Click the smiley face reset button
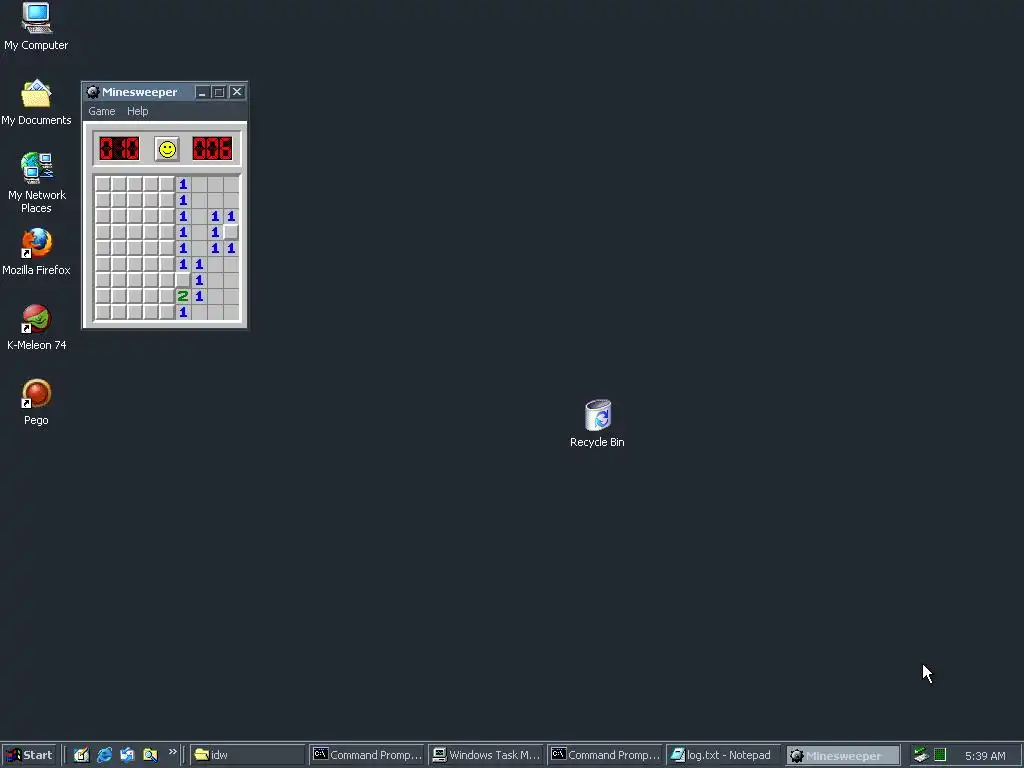1024x768 pixels. tap(167, 149)
